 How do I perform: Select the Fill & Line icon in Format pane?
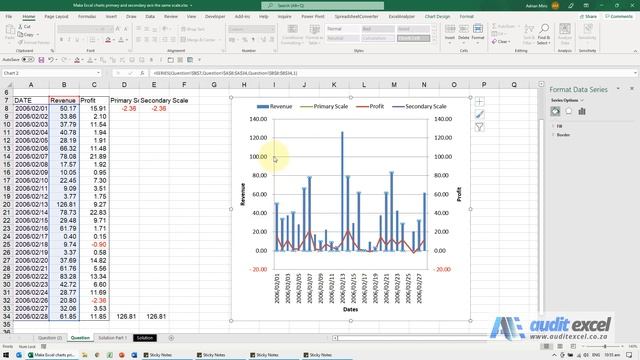(555, 111)
